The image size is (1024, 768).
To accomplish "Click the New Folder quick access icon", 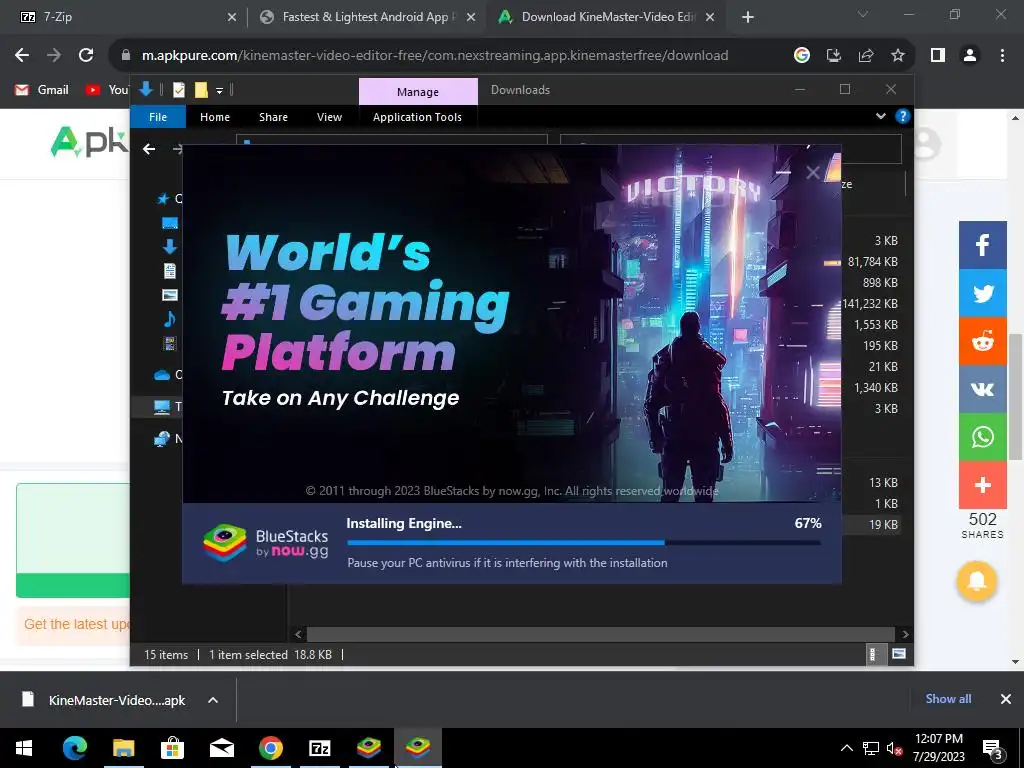I will 201,89.
